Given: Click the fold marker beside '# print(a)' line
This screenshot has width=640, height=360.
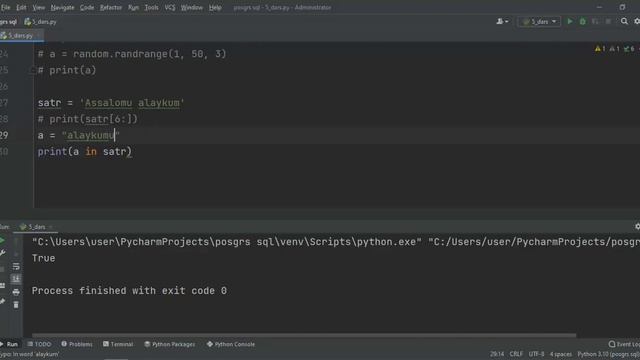Looking at the screenshot, I should pos(33,70).
